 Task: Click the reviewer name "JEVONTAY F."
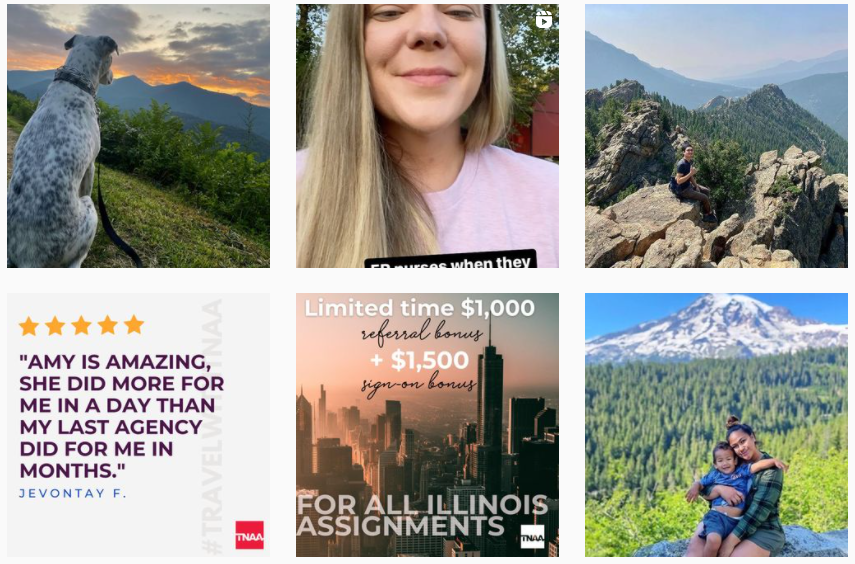point(73,494)
